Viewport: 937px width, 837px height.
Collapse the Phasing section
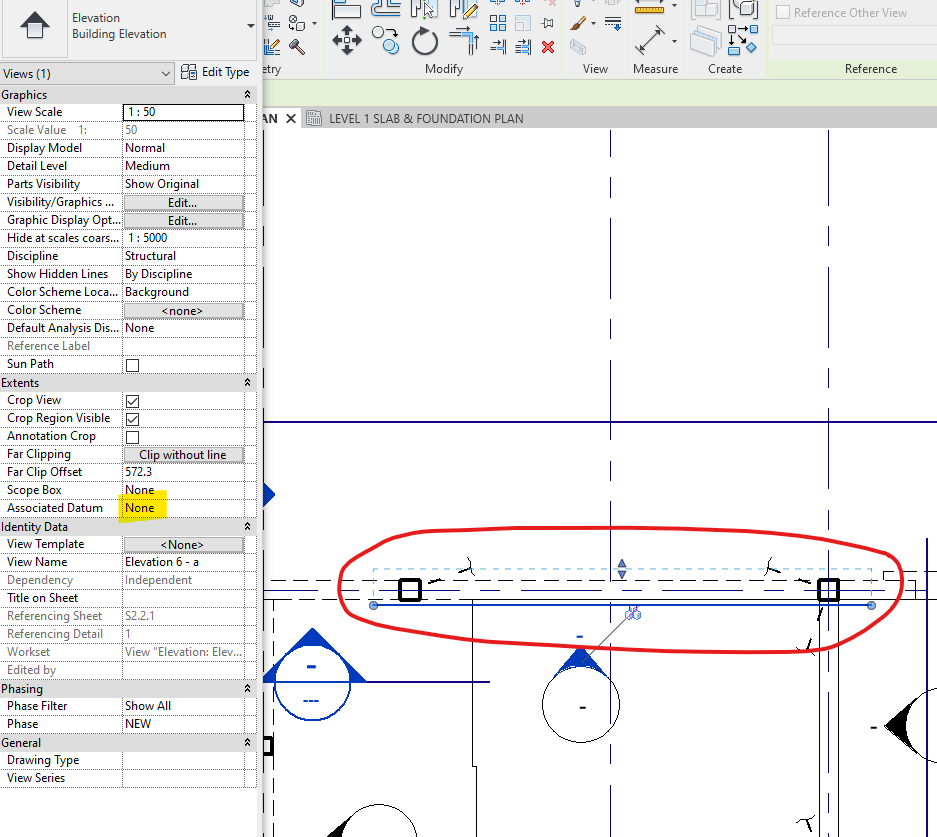[246, 688]
